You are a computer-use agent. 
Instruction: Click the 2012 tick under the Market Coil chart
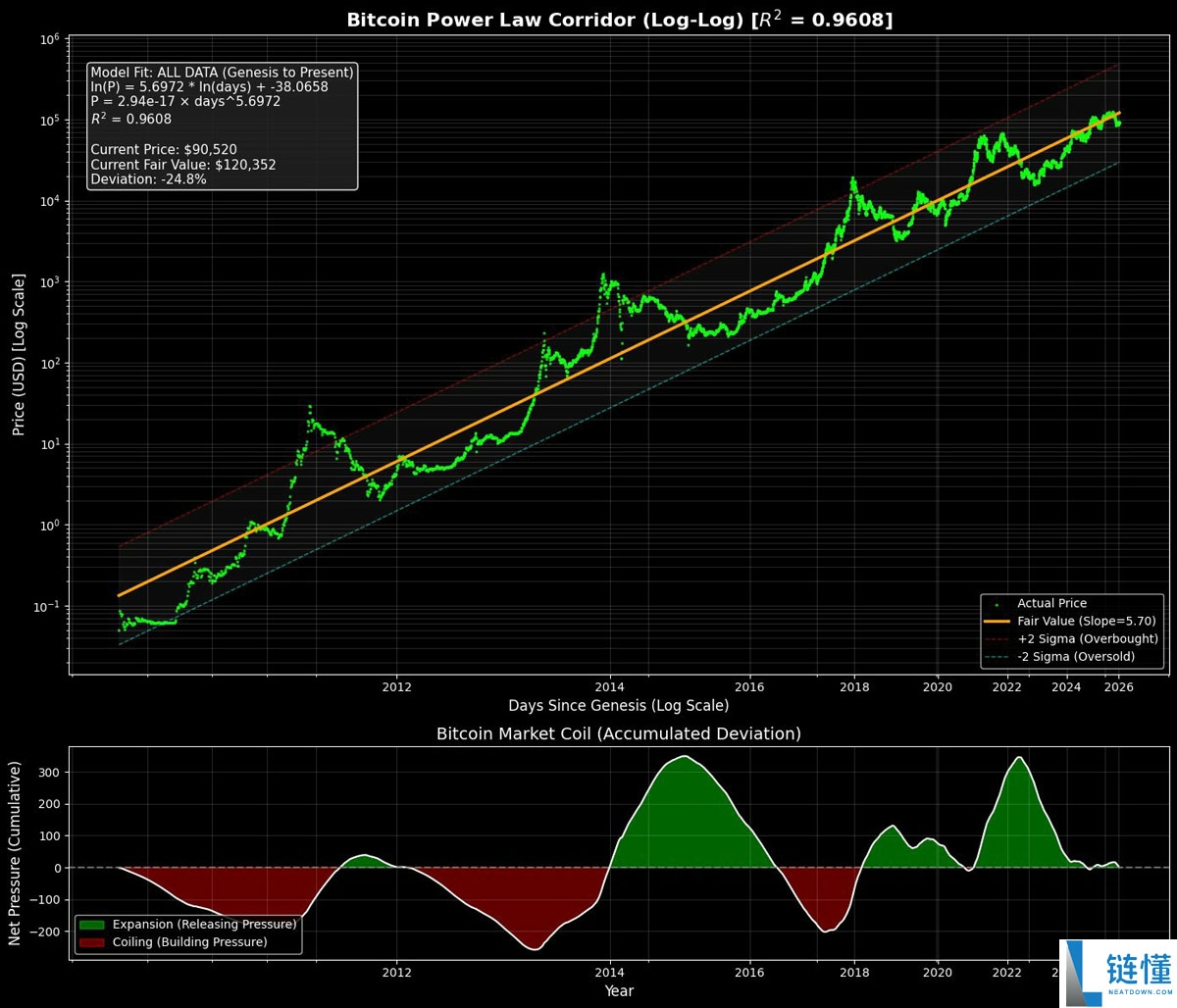397,973
